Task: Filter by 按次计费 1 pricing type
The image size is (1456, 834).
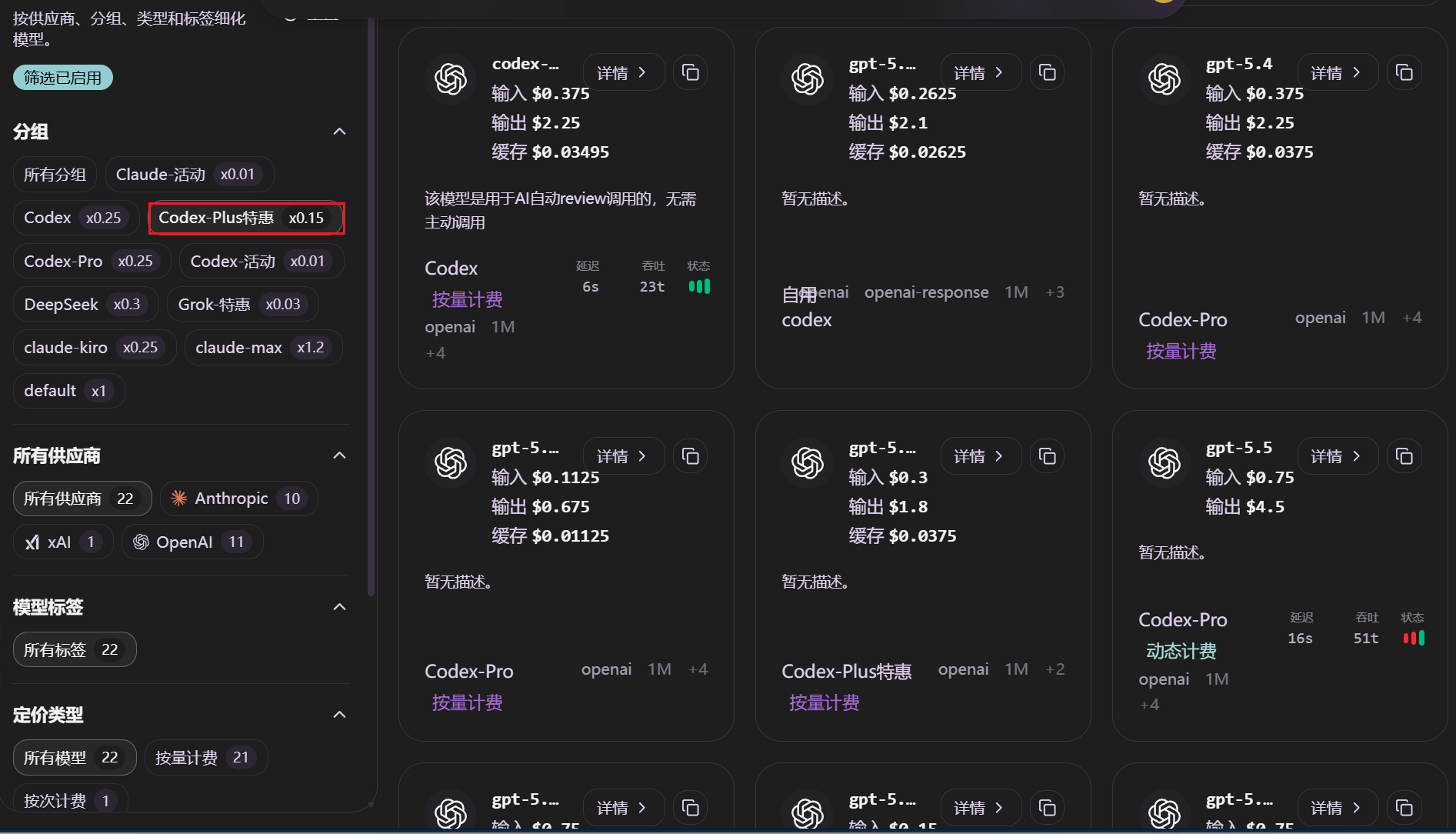Action: (71, 800)
